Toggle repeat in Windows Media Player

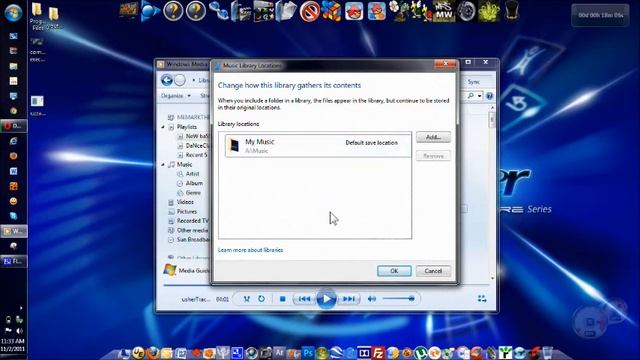coord(261,299)
